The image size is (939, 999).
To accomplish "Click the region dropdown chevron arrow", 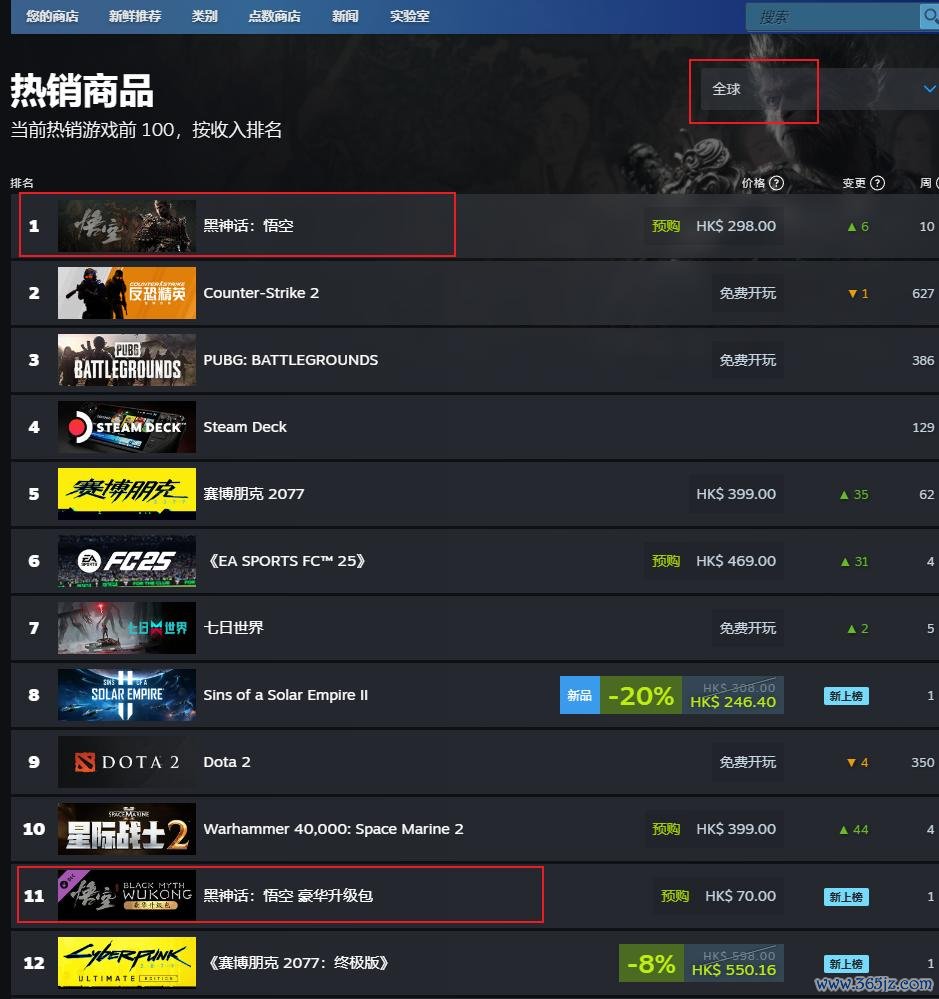I will click(929, 89).
